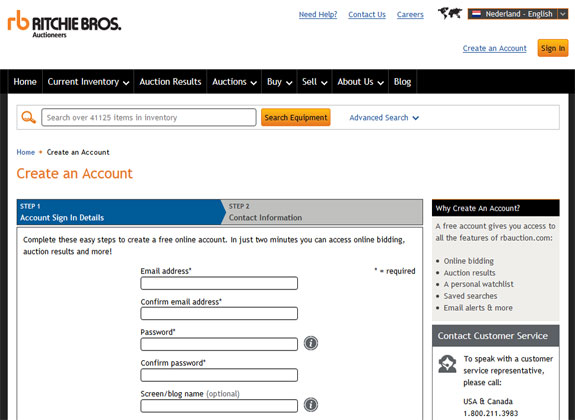Focus the Confirm email address field
Viewport: 575px width, 420px height.
[219, 314]
